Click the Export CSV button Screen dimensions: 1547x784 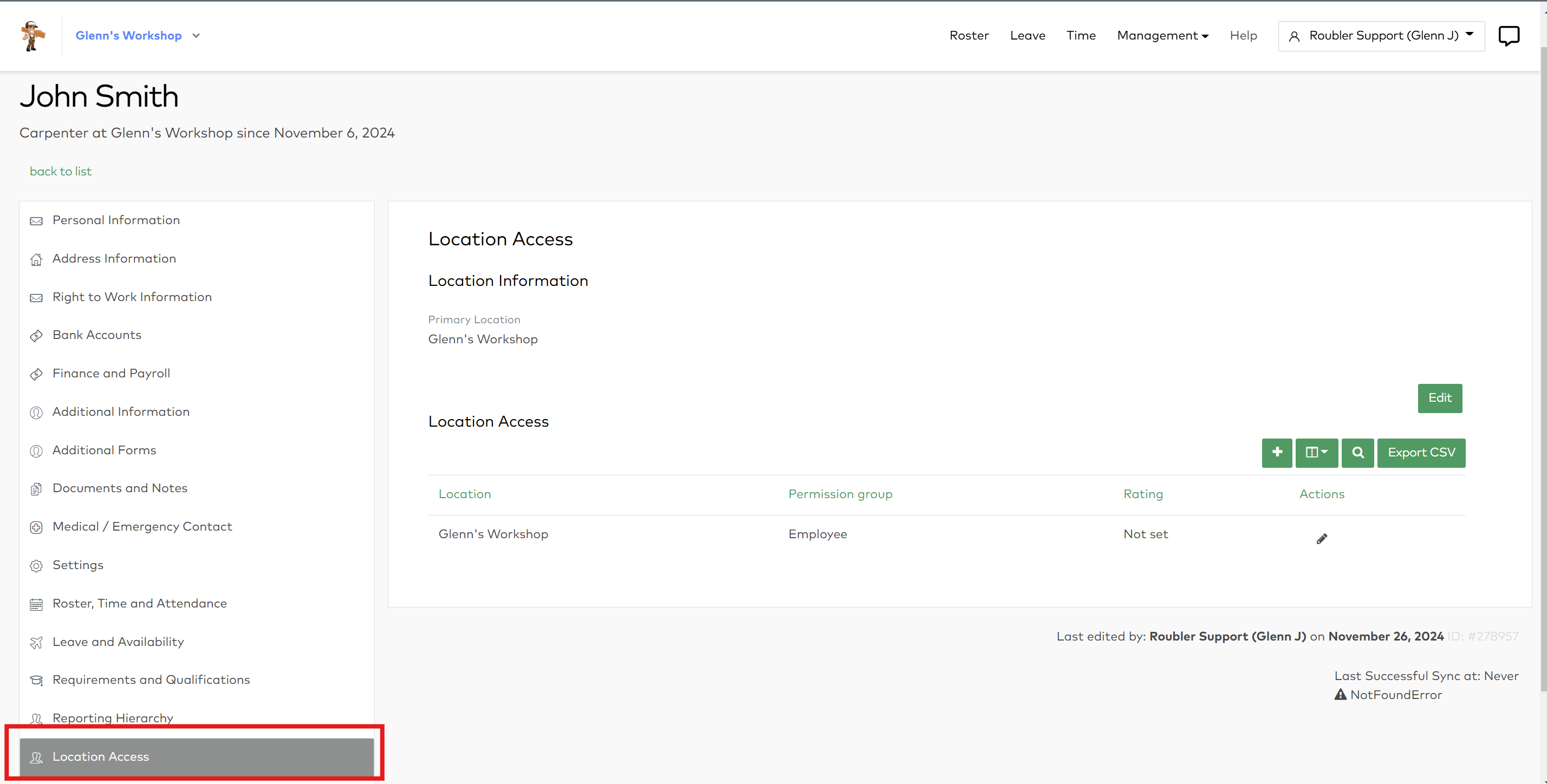(x=1421, y=453)
